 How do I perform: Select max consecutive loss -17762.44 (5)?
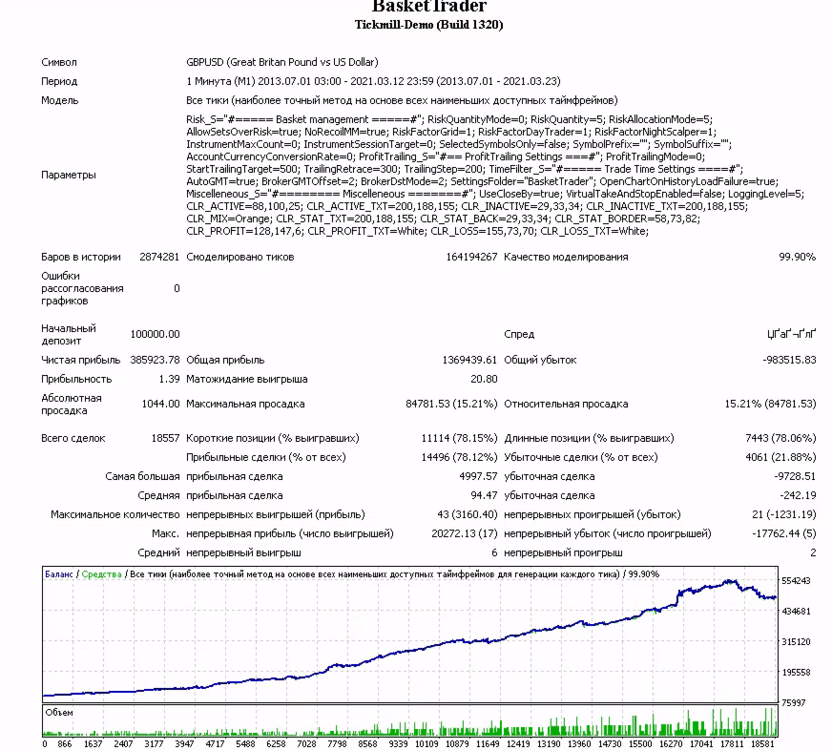coord(784,534)
